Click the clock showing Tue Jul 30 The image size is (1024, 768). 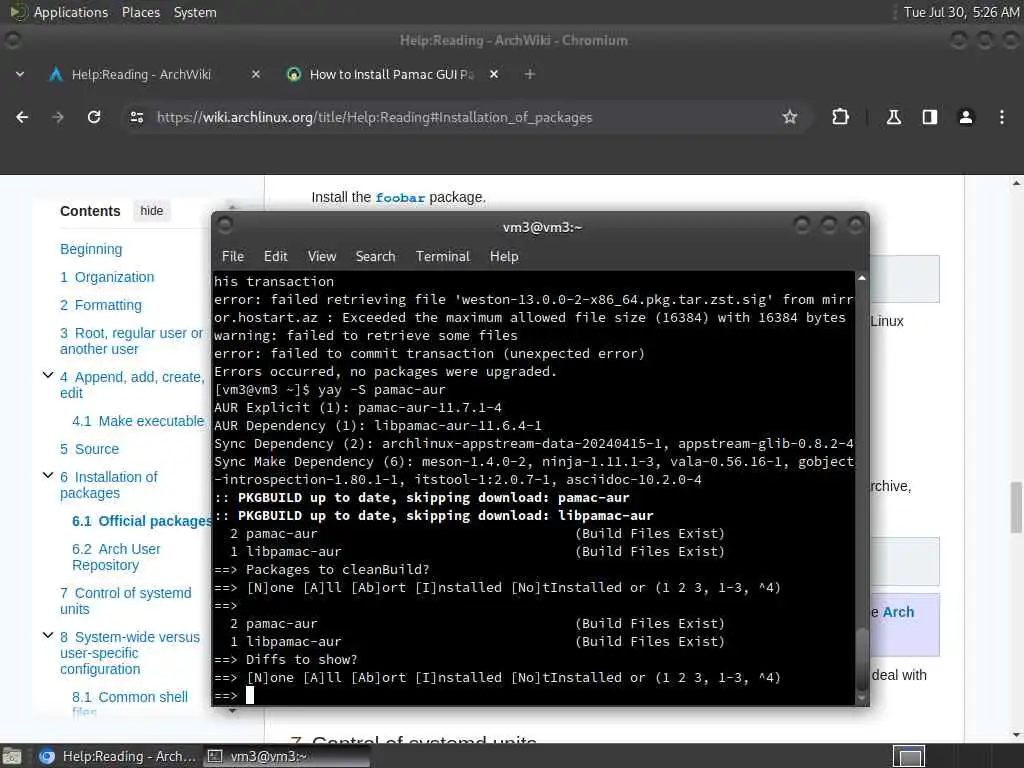961,12
